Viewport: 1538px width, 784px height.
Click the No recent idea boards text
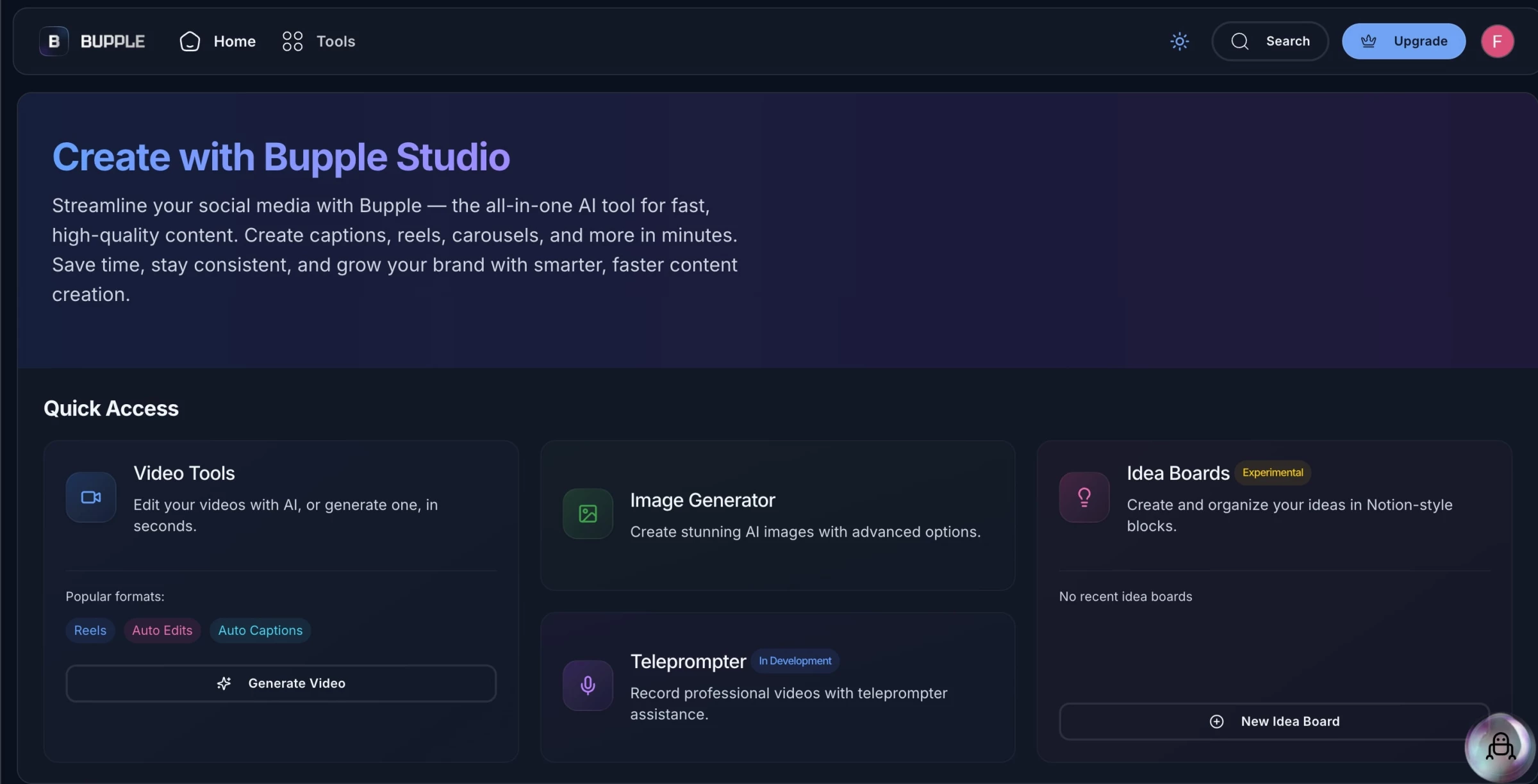click(1125, 596)
